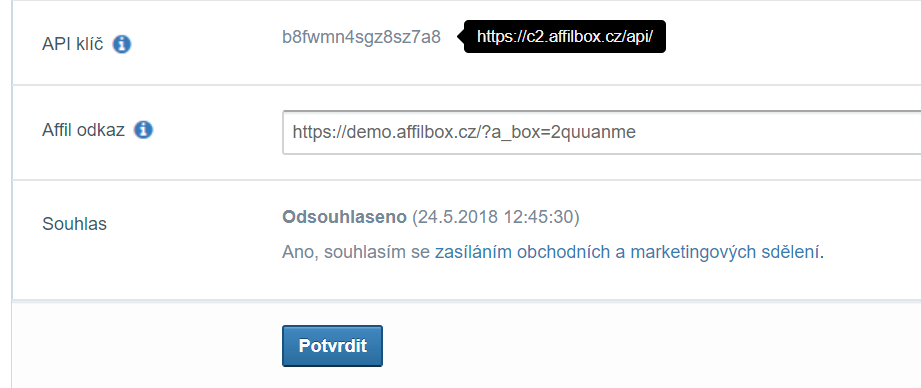Click the info icon beside API klíč
Screen dimensions: 921x388
[122, 44]
